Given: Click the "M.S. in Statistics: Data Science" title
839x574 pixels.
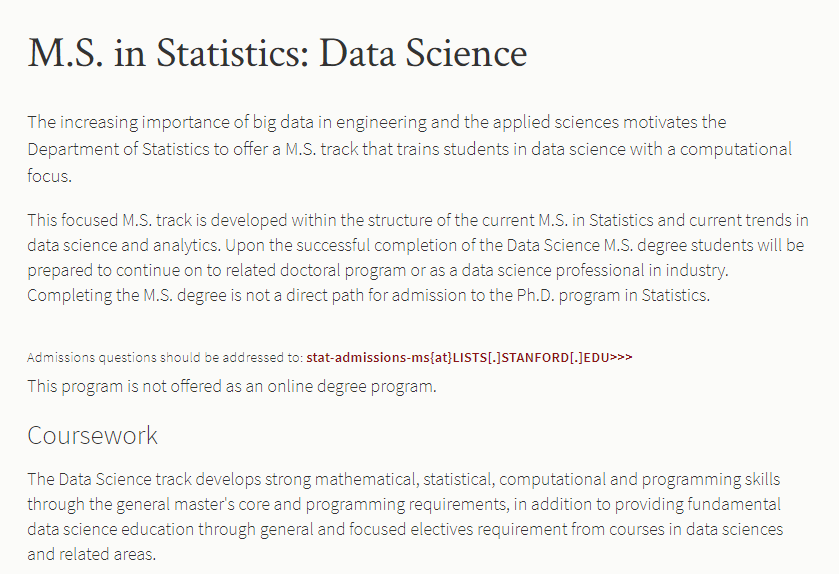Looking at the screenshot, I should 277,53.
